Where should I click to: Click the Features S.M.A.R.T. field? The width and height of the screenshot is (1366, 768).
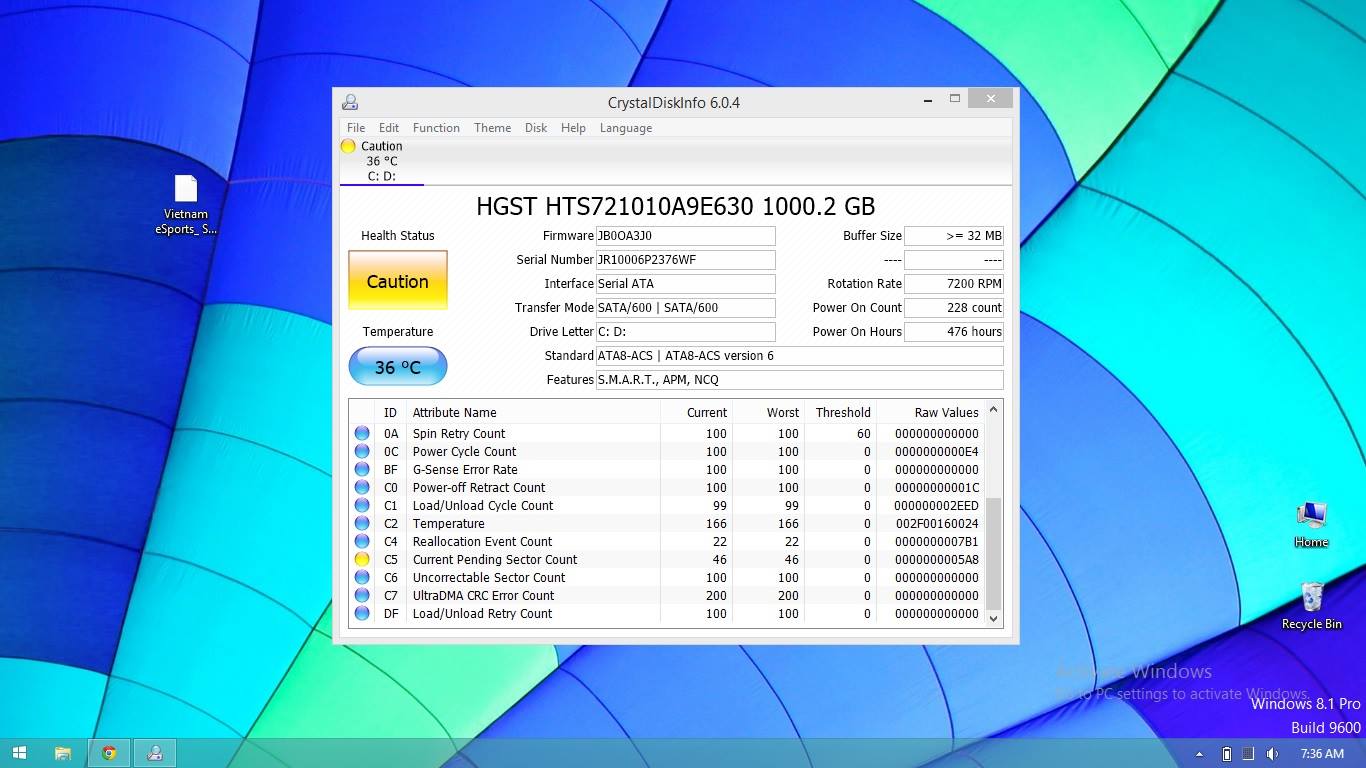[799, 380]
